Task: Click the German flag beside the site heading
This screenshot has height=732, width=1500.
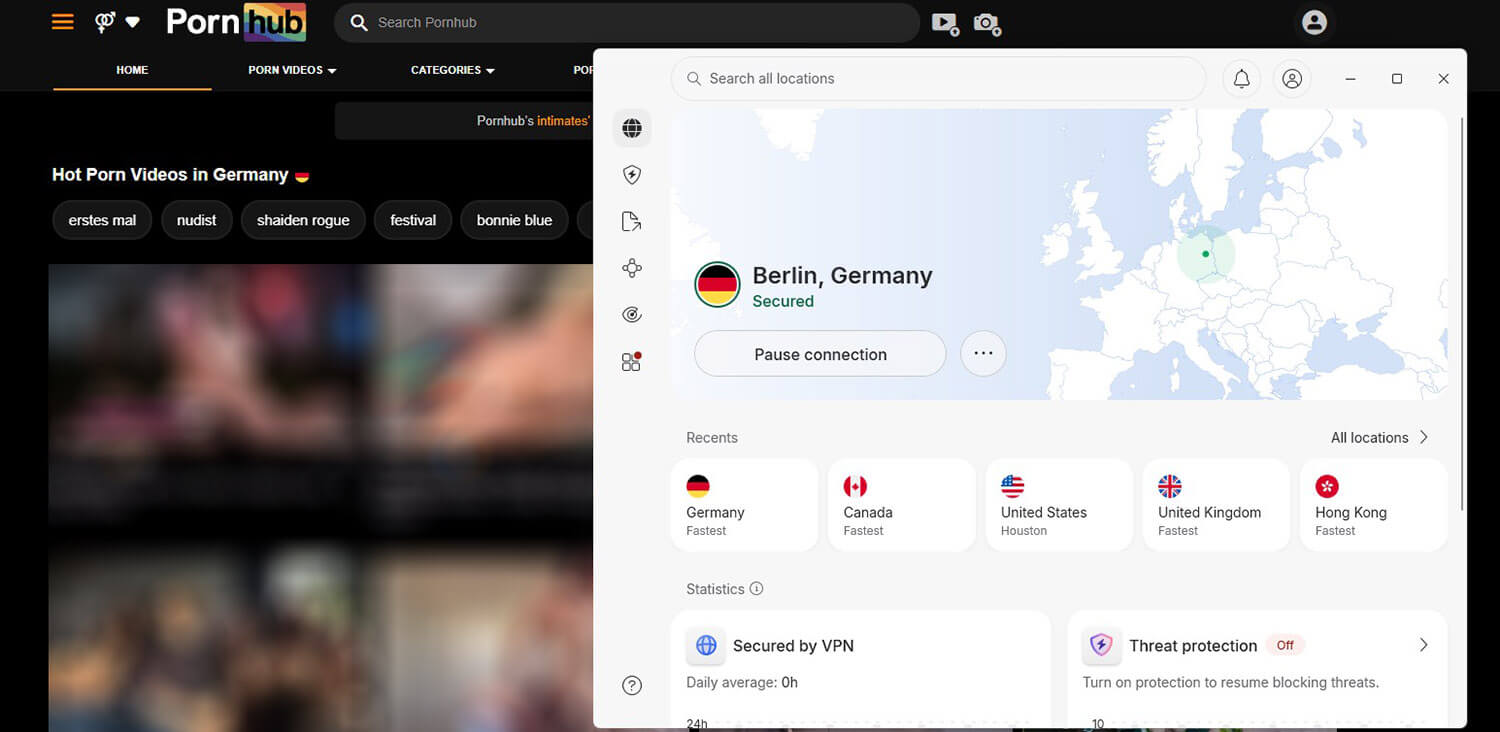Action: click(x=302, y=176)
